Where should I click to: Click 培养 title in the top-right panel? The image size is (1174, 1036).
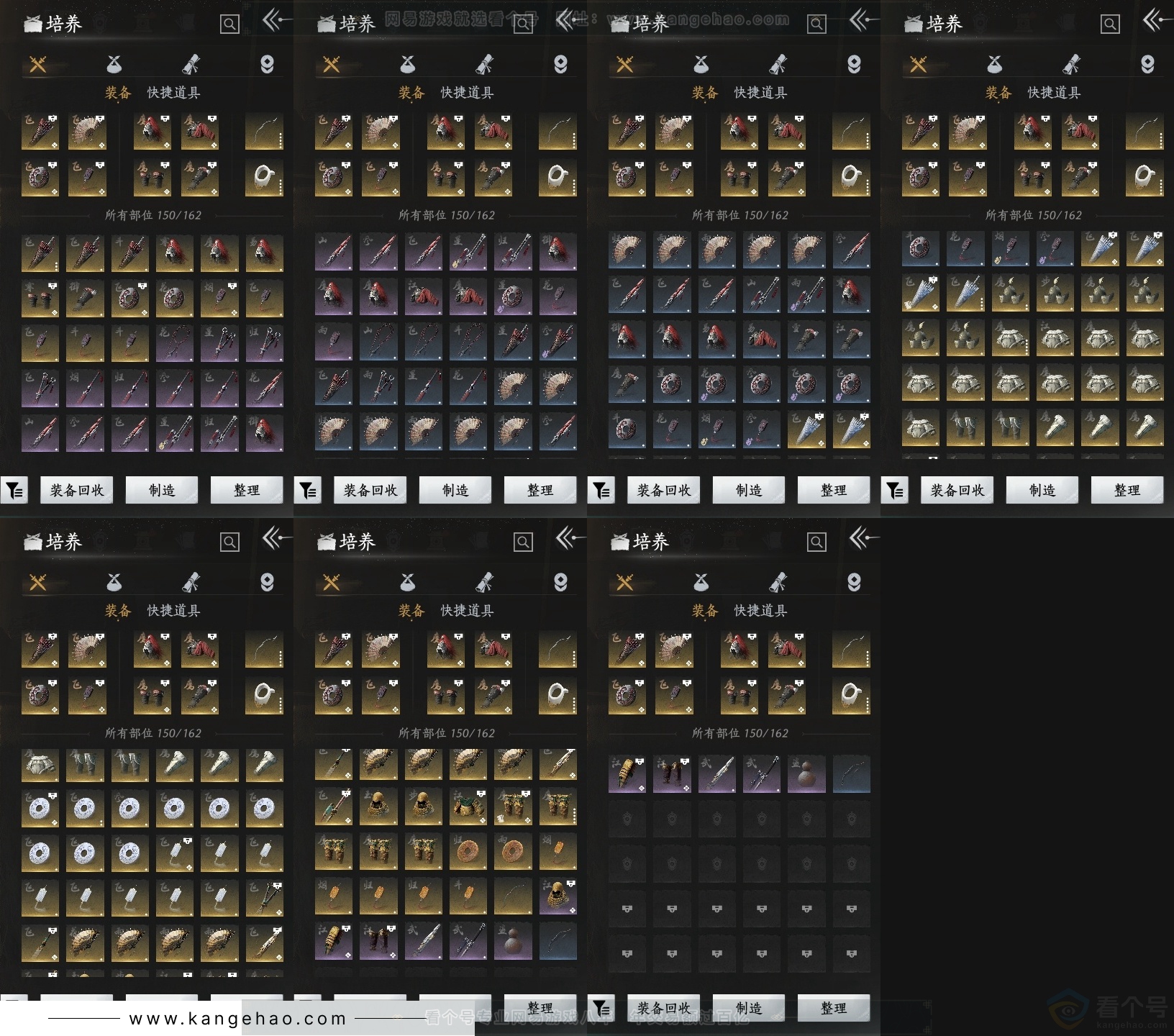coord(945,24)
